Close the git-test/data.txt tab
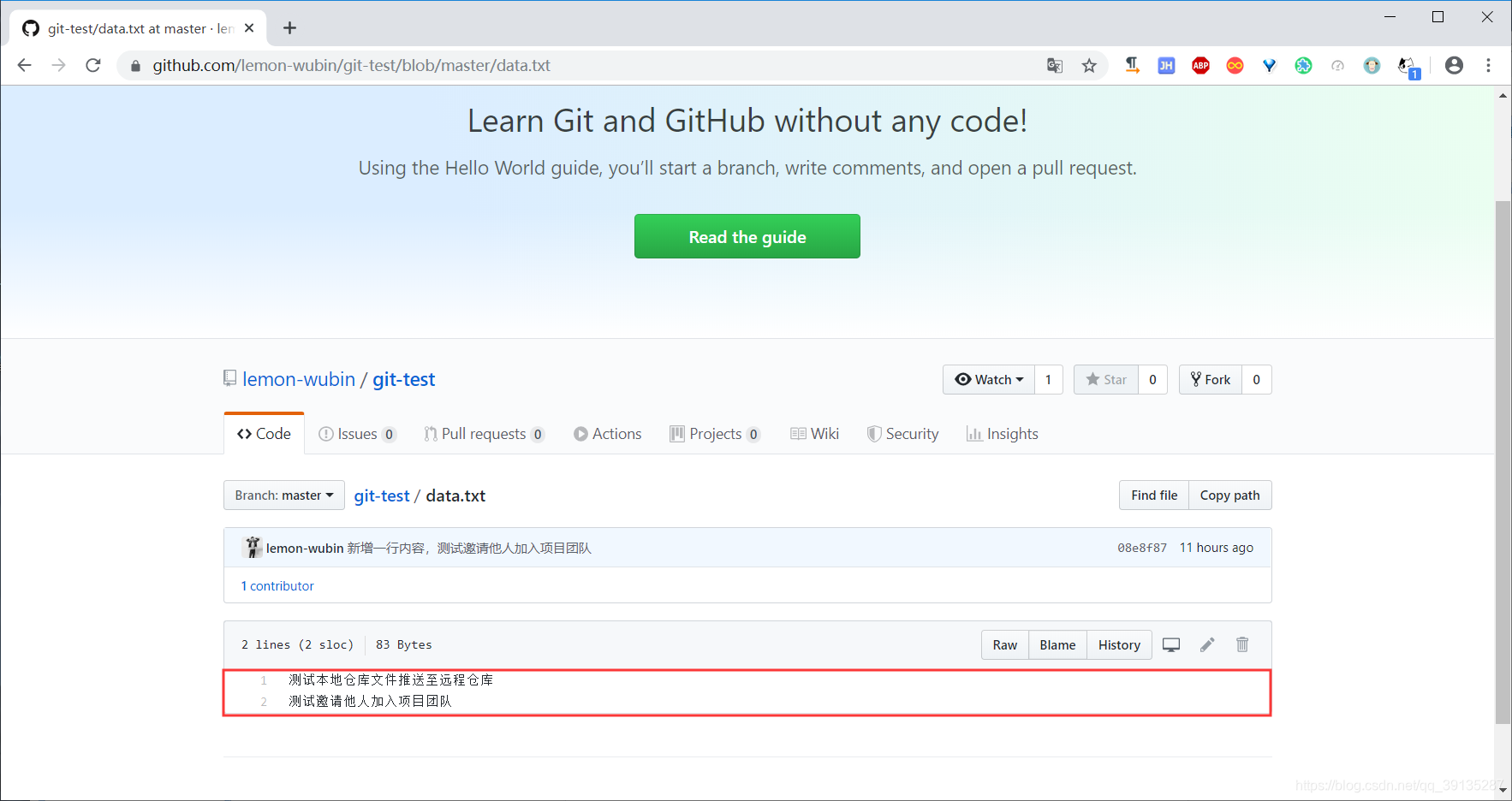This screenshot has width=1512, height=801. pos(249,28)
